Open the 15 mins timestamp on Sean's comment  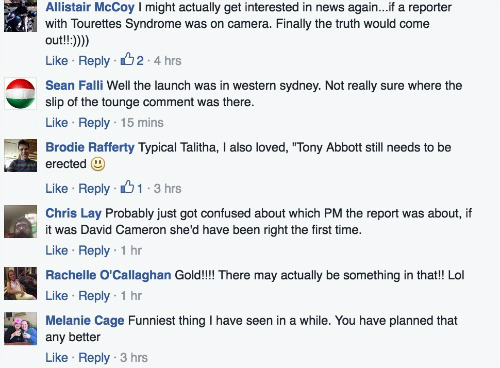tap(142, 123)
